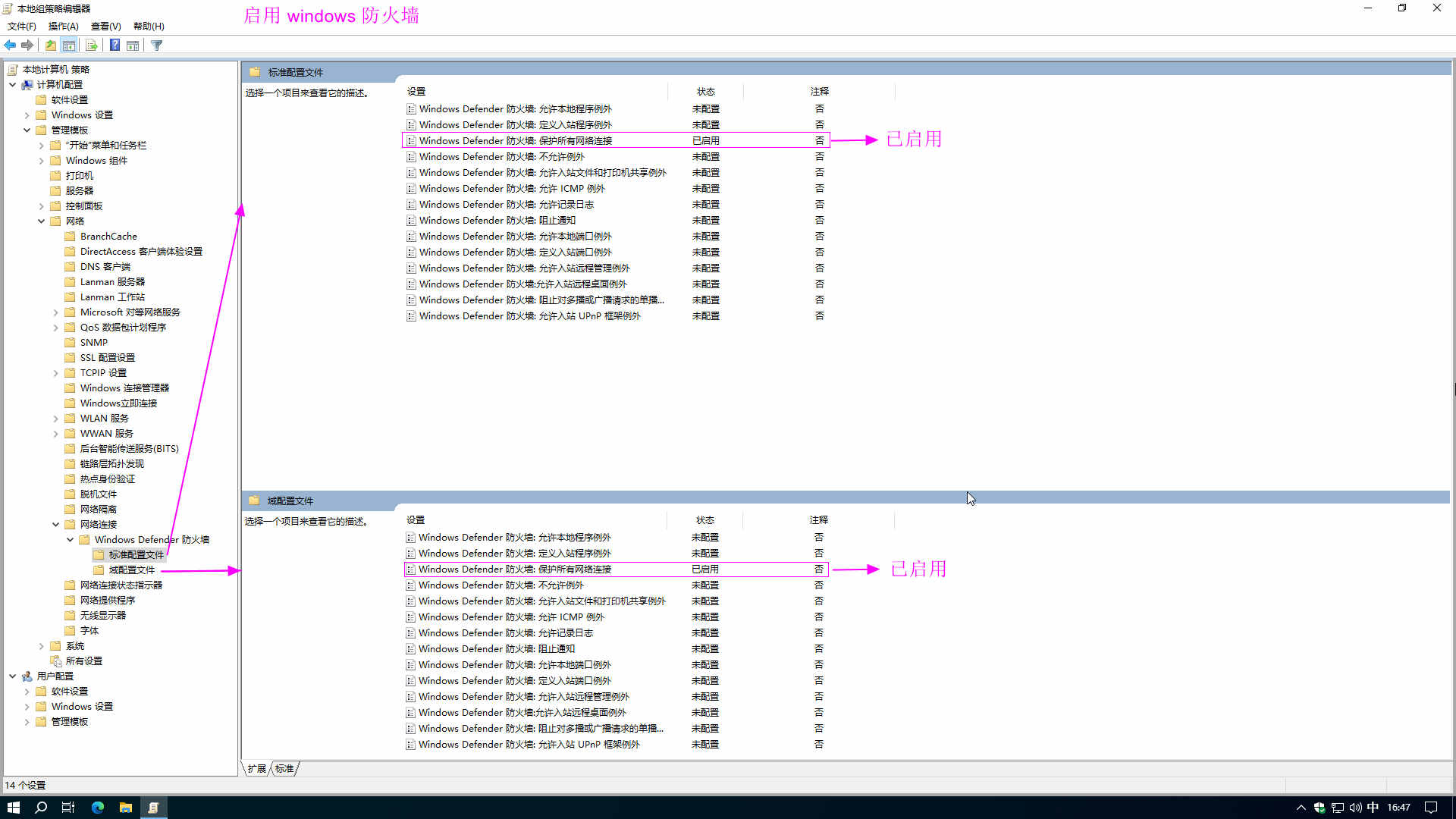
Task: Select the 网络连接状态指示器 folder
Action: pyautogui.click(x=121, y=585)
